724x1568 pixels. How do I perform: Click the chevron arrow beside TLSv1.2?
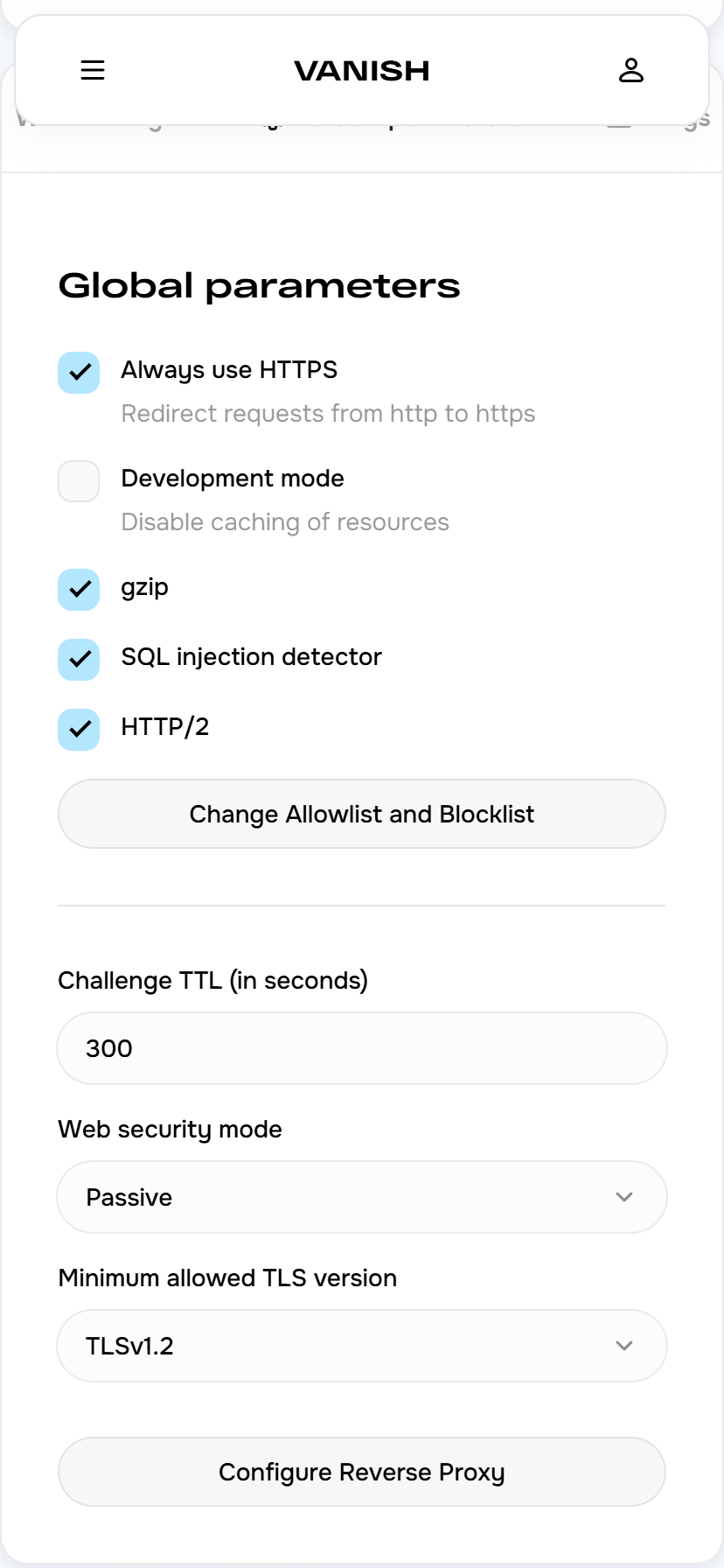623,1346
